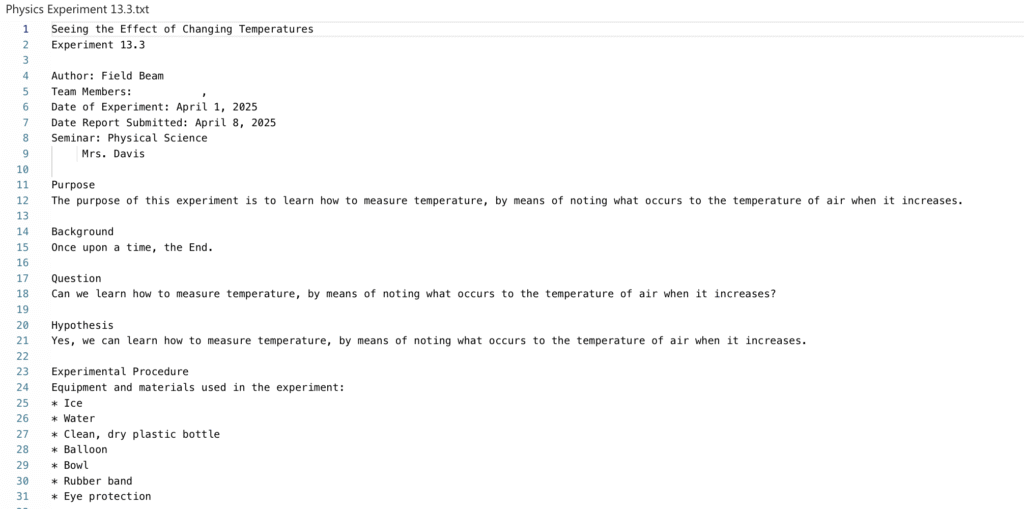Click the '* Rubber band' list item

pos(92,481)
